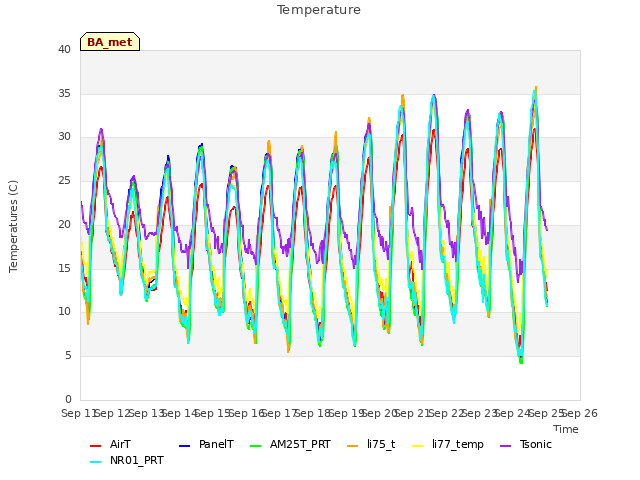Click the BA_met annotation box
The image size is (640, 480).
click(x=110, y=42)
